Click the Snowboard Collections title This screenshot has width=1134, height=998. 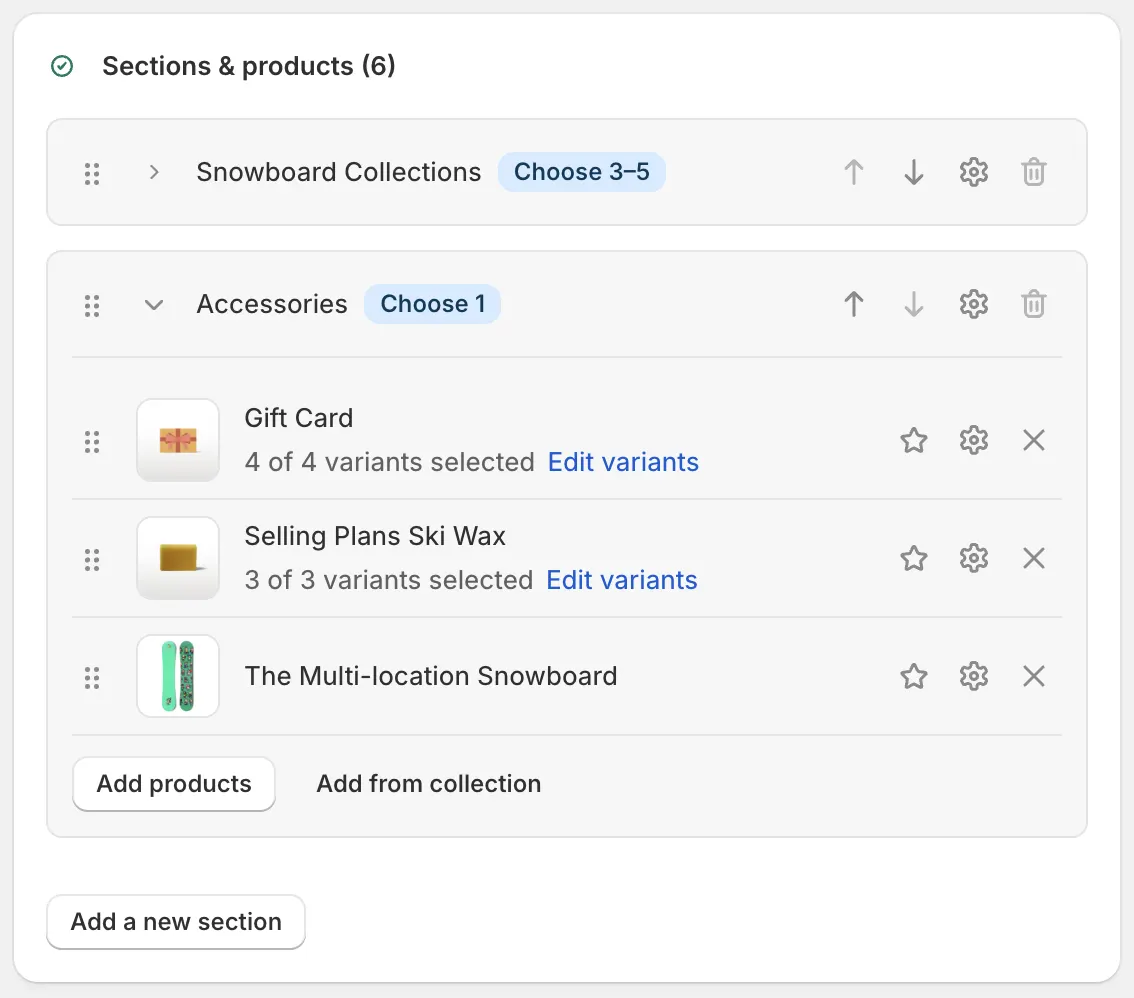[x=338, y=172]
